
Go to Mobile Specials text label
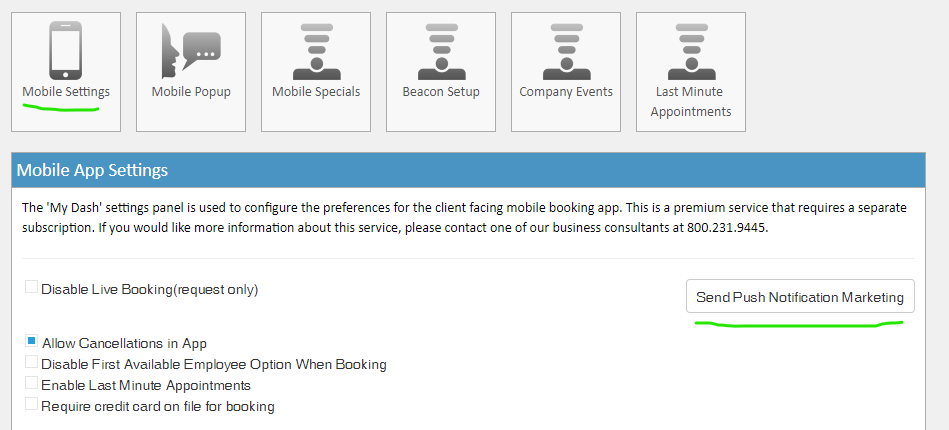316,92
